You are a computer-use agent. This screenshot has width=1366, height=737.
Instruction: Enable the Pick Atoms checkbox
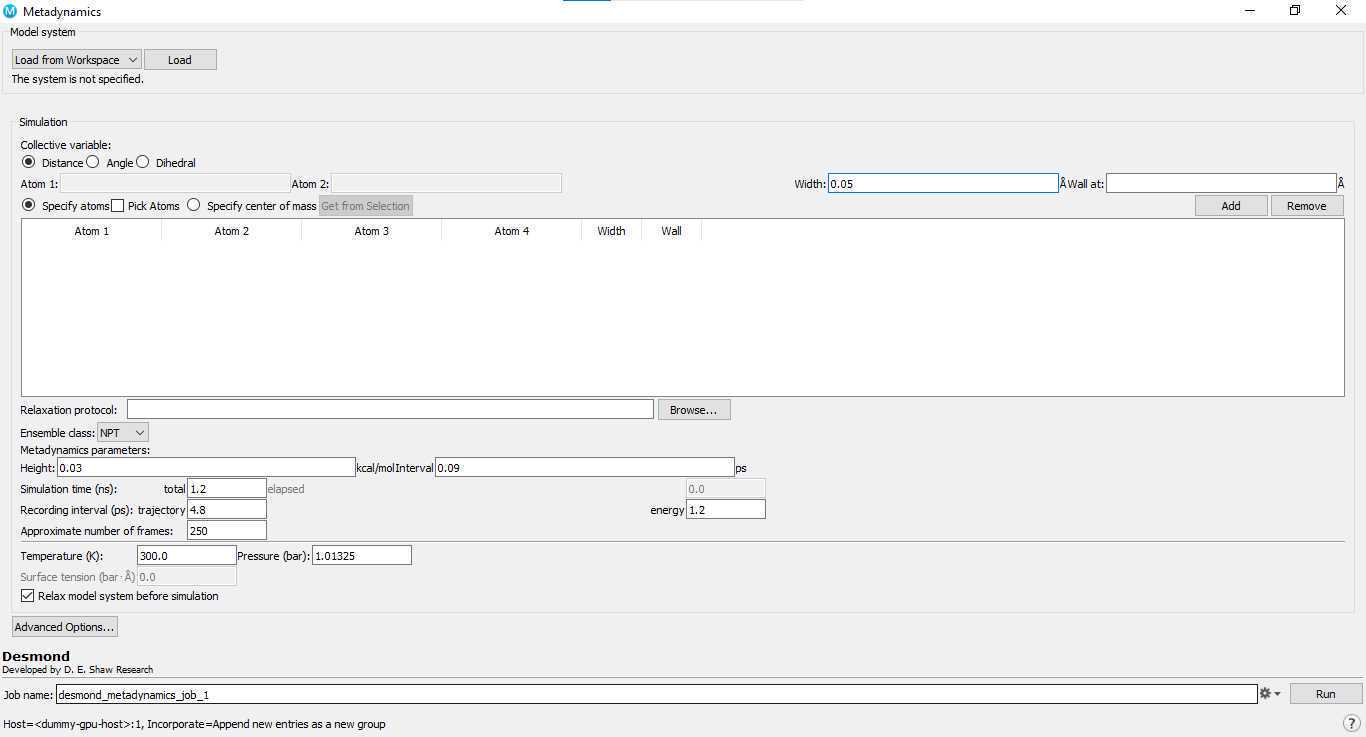pyautogui.click(x=118, y=206)
